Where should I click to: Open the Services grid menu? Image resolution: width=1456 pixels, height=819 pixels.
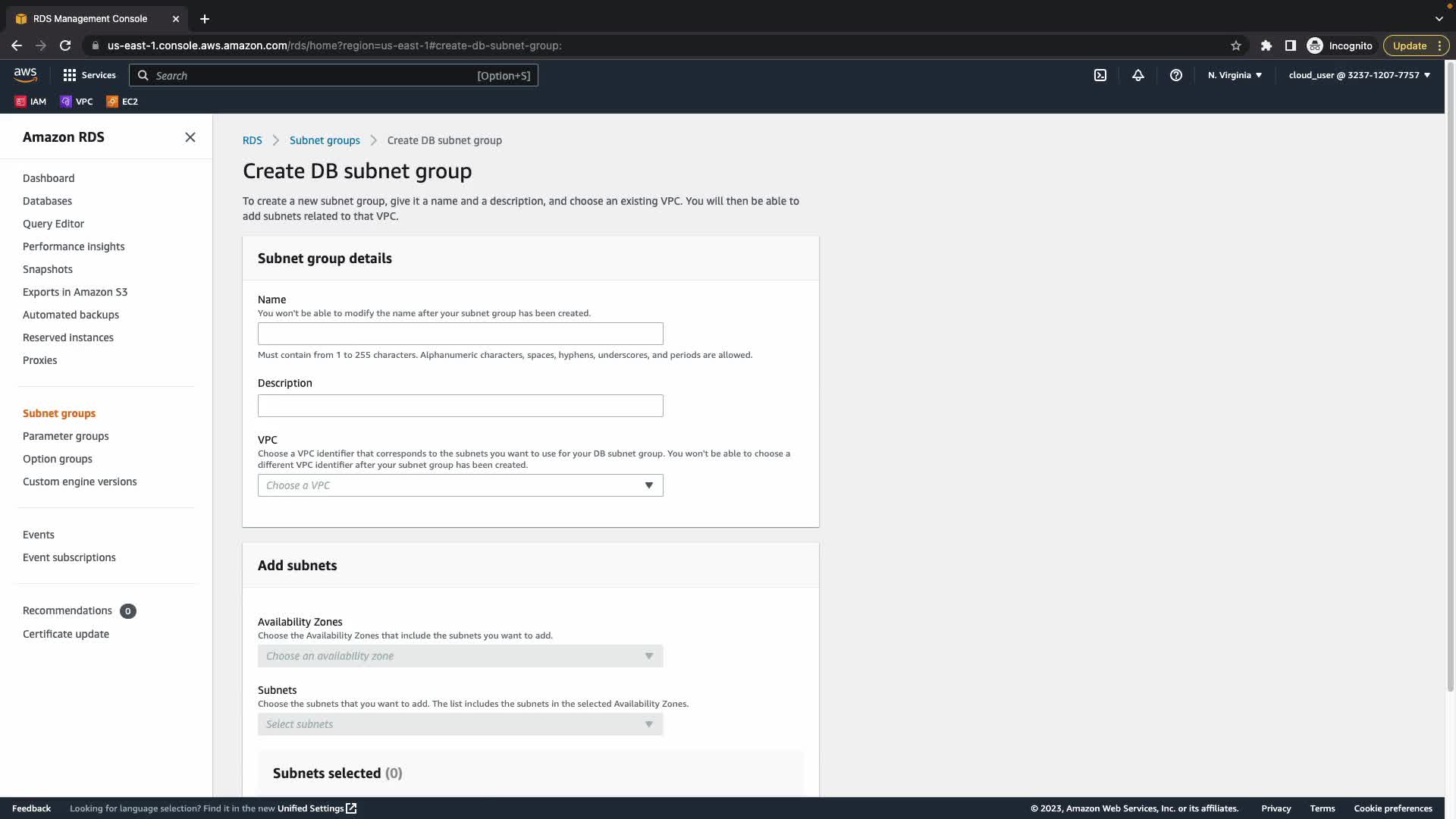coord(89,75)
